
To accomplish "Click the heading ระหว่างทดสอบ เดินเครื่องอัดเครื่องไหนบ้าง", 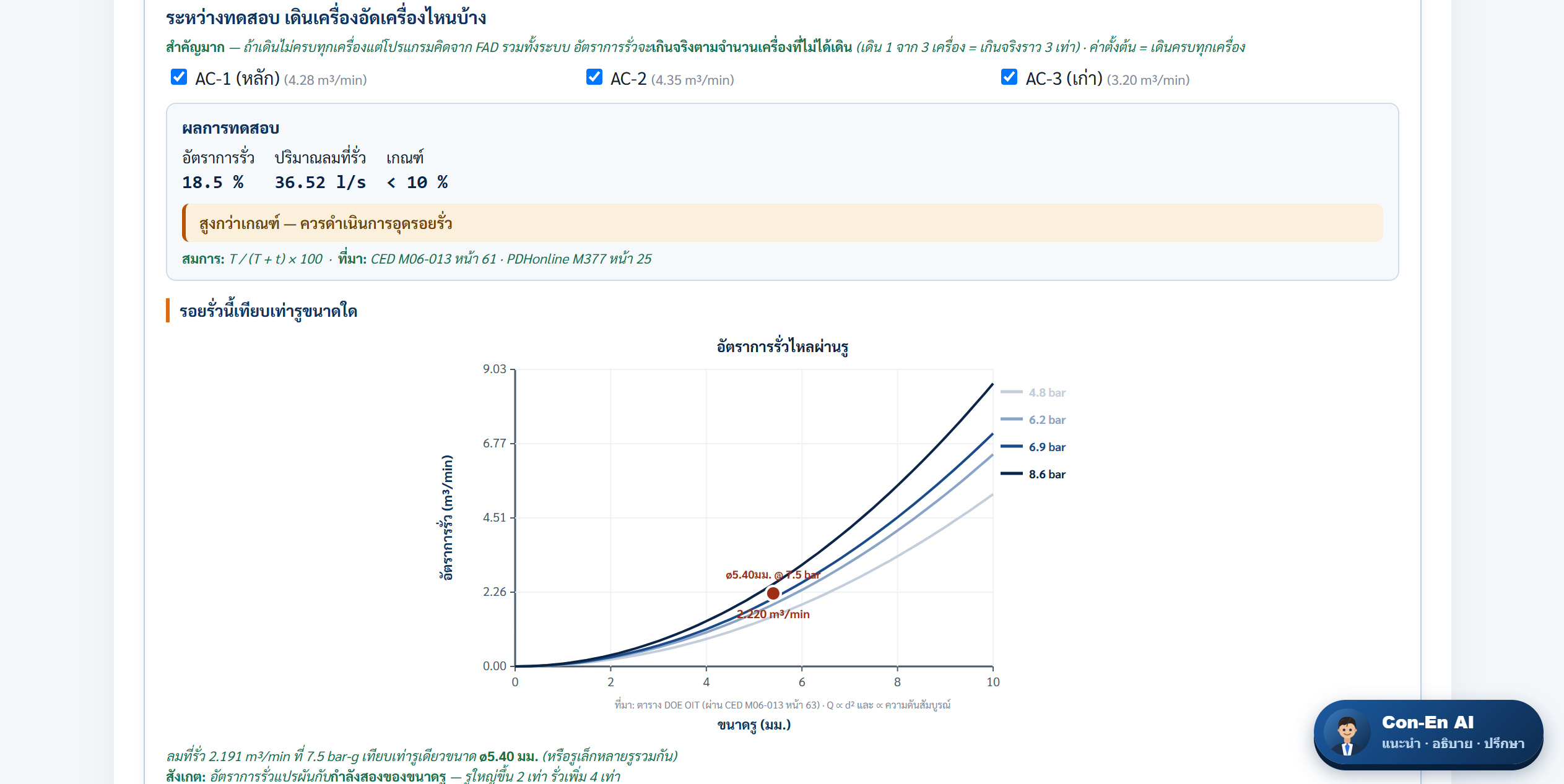I will click(x=326, y=17).
